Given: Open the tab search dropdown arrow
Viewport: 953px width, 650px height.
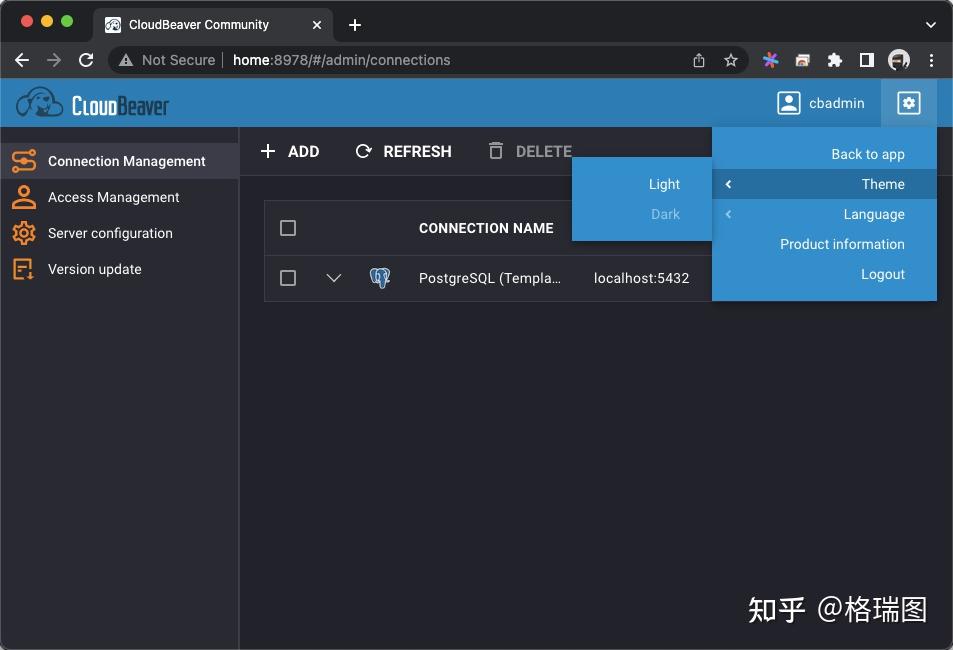Looking at the screenshot, I should pyautogui.click(x=931, y=25).
